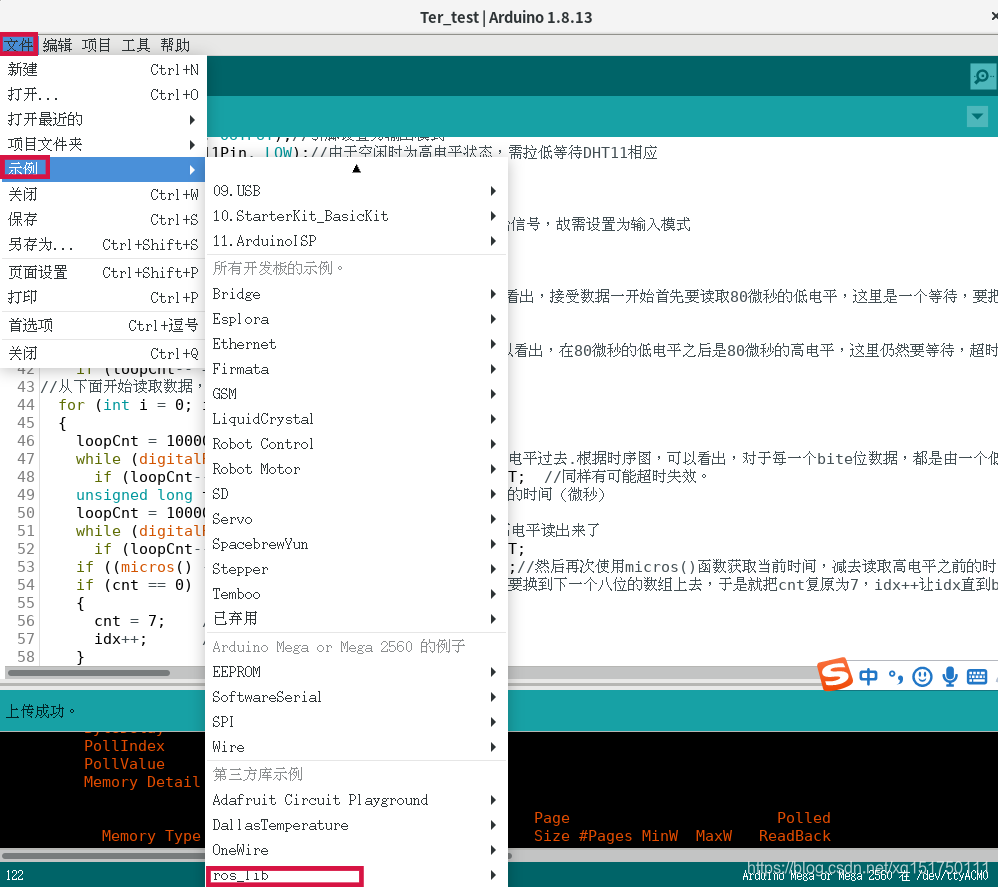Open Firmata examples submenu

tap(356, 369)
